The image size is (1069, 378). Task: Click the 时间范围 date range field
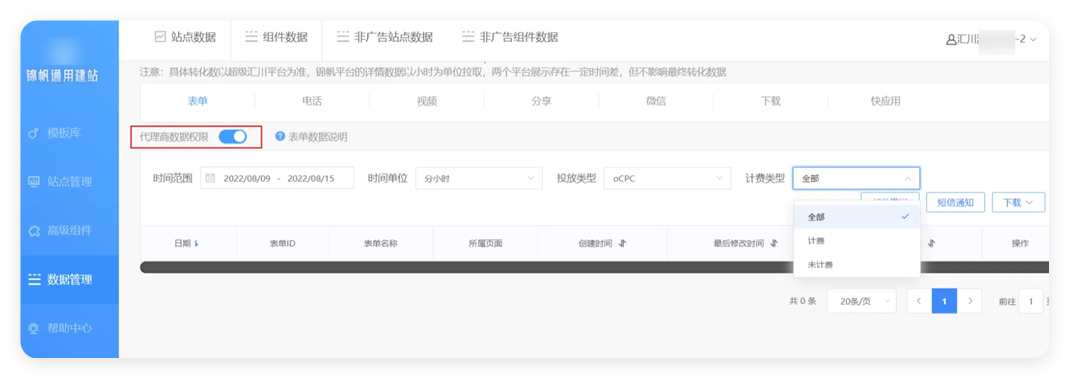[x=277, y=178]
